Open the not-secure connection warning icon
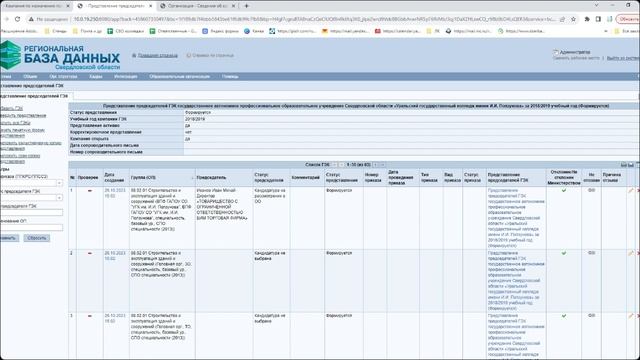 [31, 19]
